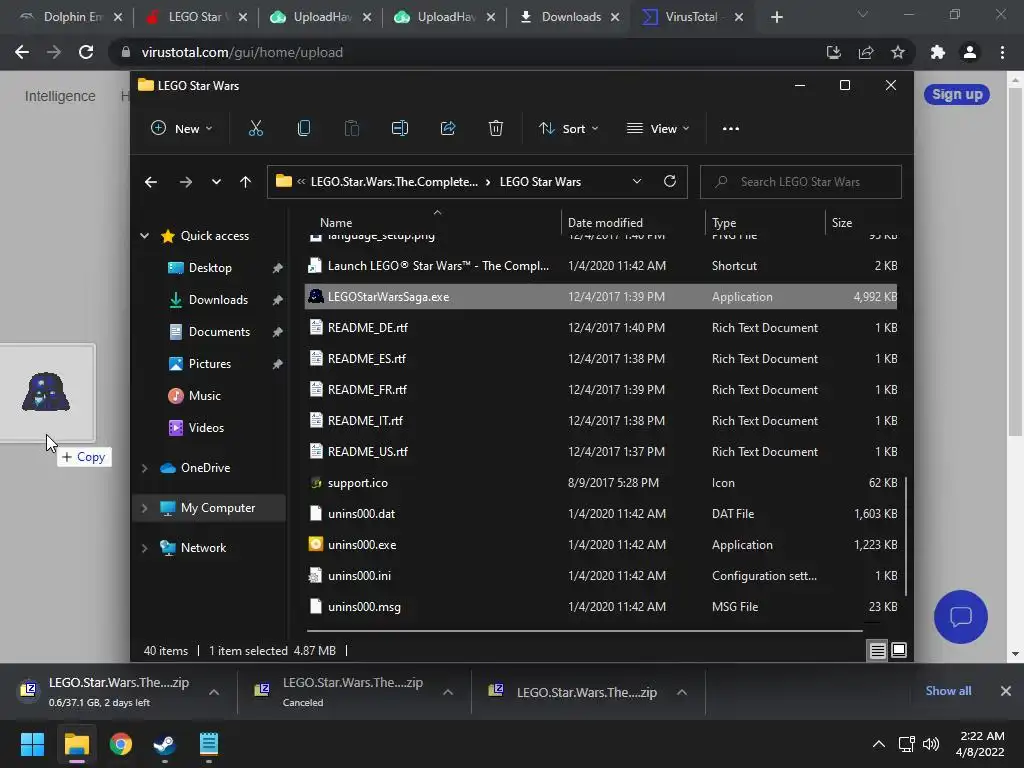
Task: Open Notepad from the taskbar
Action: (208, 744)
